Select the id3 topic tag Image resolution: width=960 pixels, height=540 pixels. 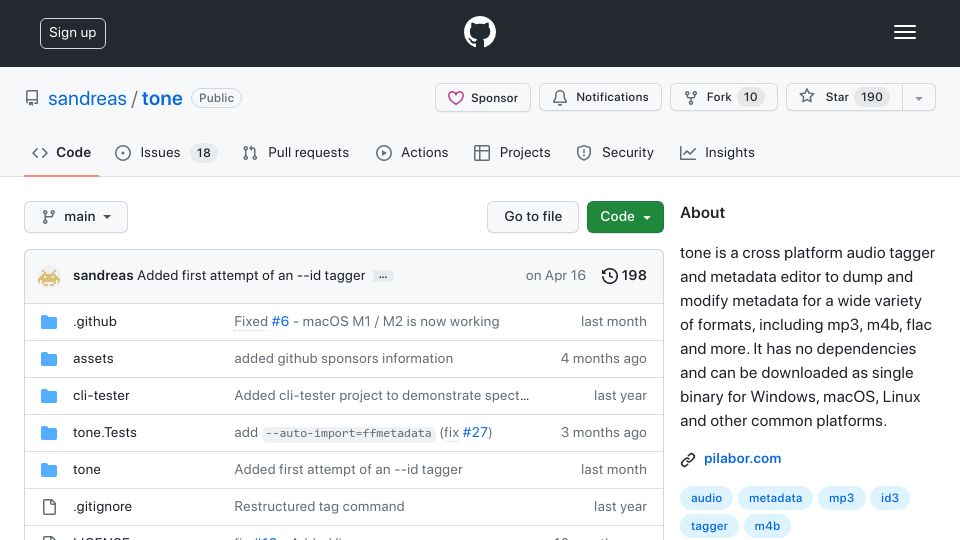[x=890, y=498]
